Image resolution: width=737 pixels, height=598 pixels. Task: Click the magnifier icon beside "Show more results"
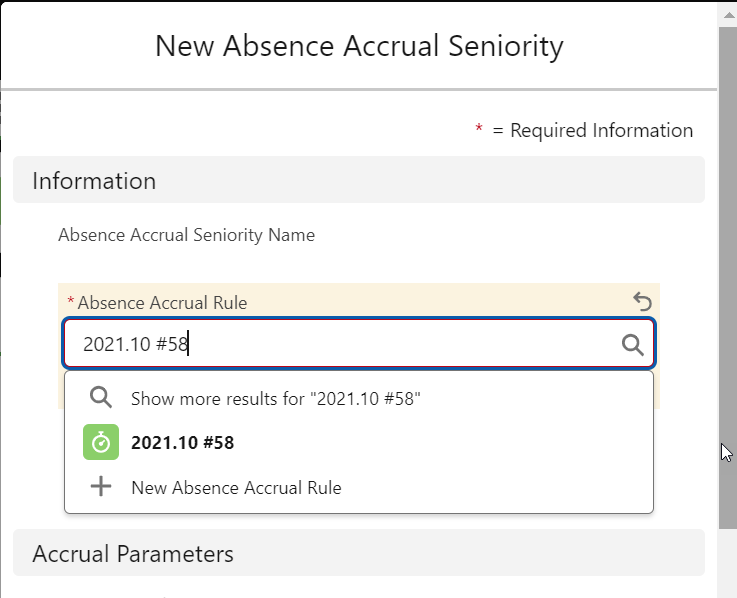point(100,398)
